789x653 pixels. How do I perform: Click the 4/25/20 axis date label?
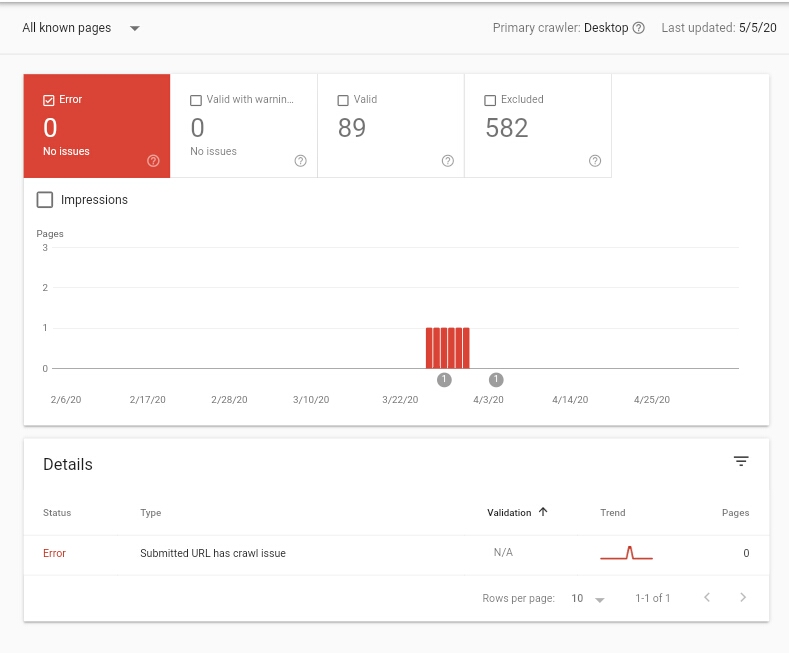coord(652,399)
